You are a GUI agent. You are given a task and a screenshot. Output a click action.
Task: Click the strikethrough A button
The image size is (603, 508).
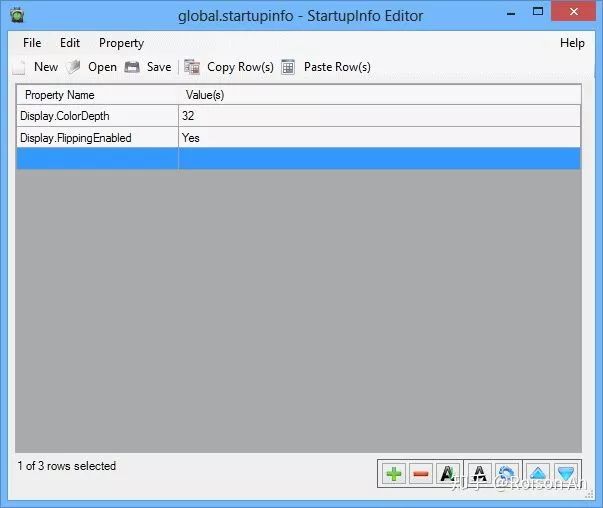pos(480,474)
